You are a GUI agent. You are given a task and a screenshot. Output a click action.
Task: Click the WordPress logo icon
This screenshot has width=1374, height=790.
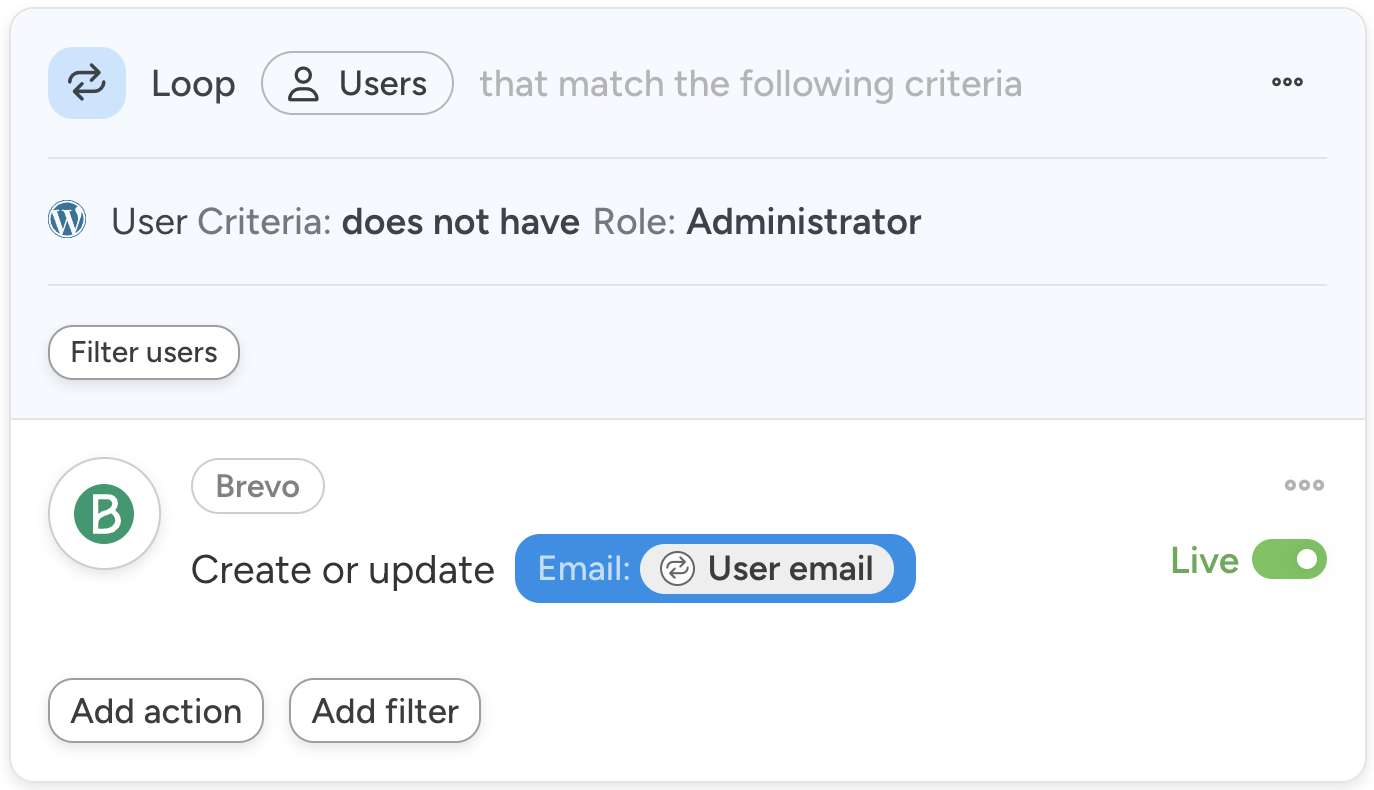(x=67, y=220)
